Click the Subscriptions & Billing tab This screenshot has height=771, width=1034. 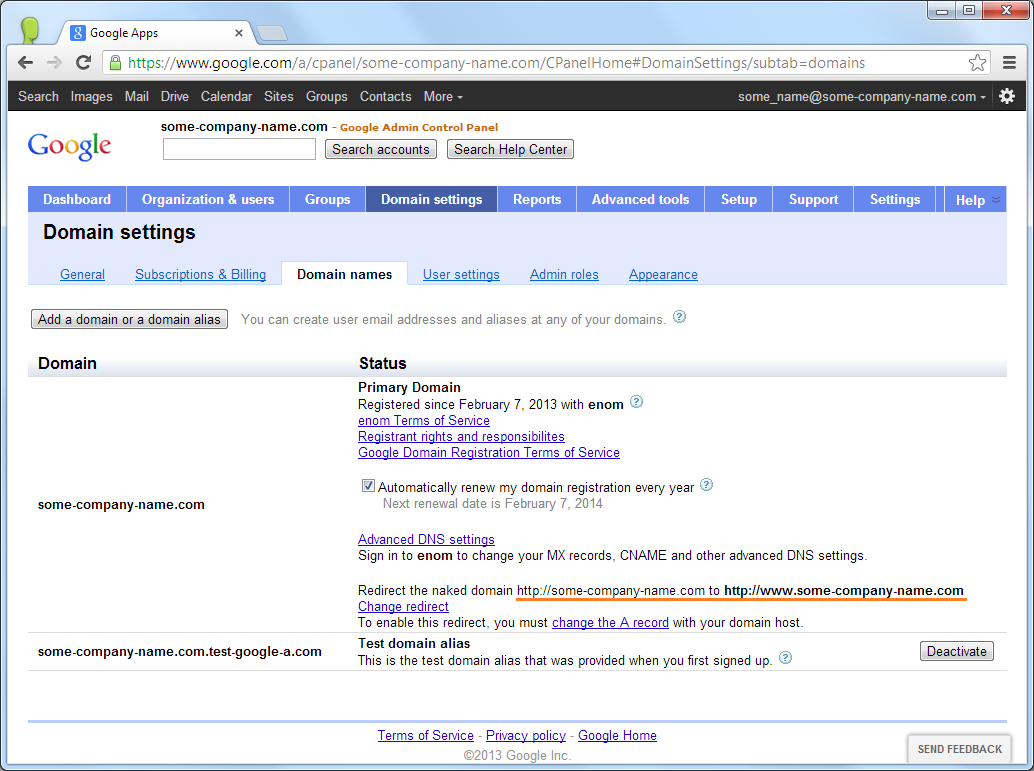click(x=200, y=273)
